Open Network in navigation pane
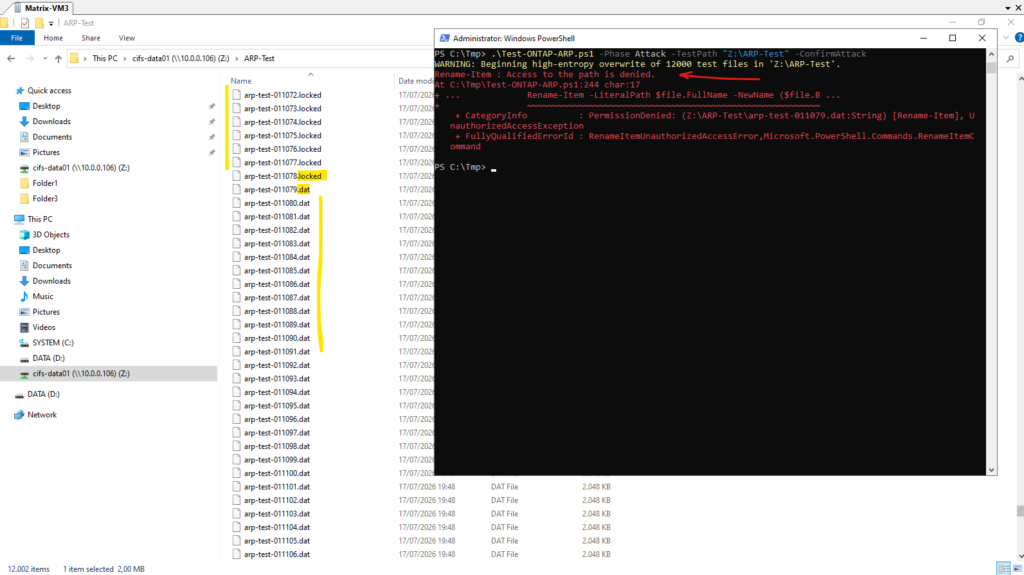Screen dimensions: 1024x575 coord(42,415)
